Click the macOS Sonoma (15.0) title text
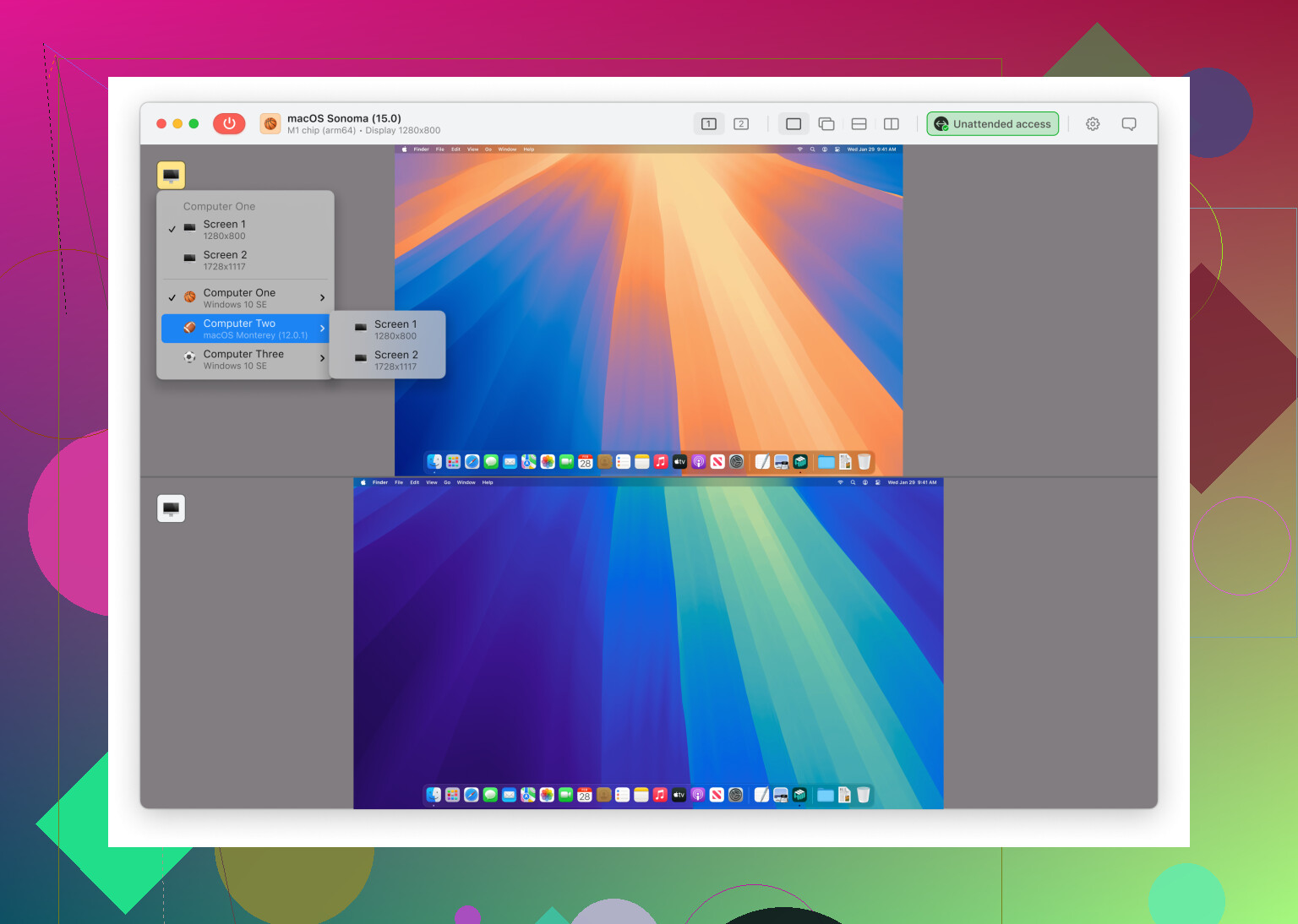This screenshot has height=924, width=1298. pos(344,118)
